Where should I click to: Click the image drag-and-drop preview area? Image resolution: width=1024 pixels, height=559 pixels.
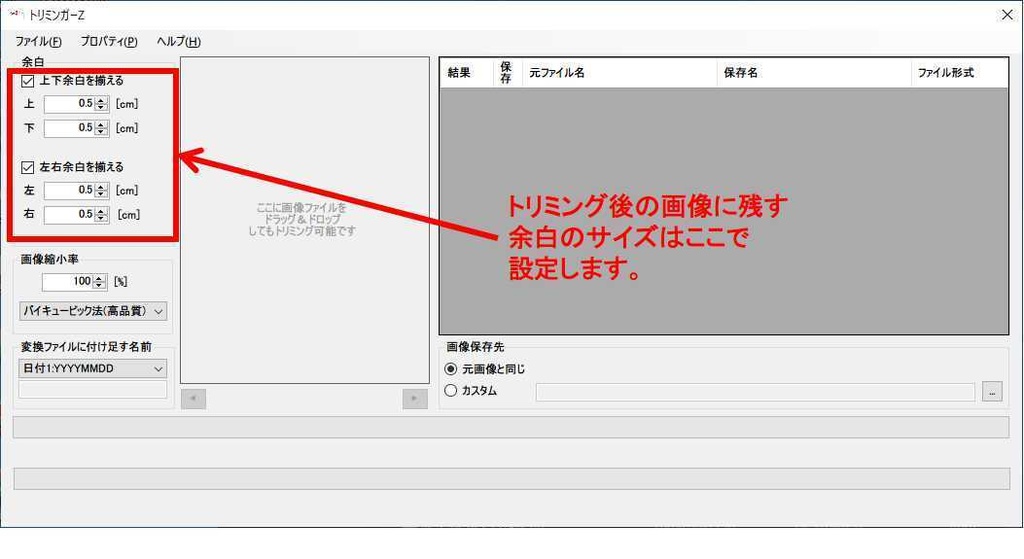point(304,220)
